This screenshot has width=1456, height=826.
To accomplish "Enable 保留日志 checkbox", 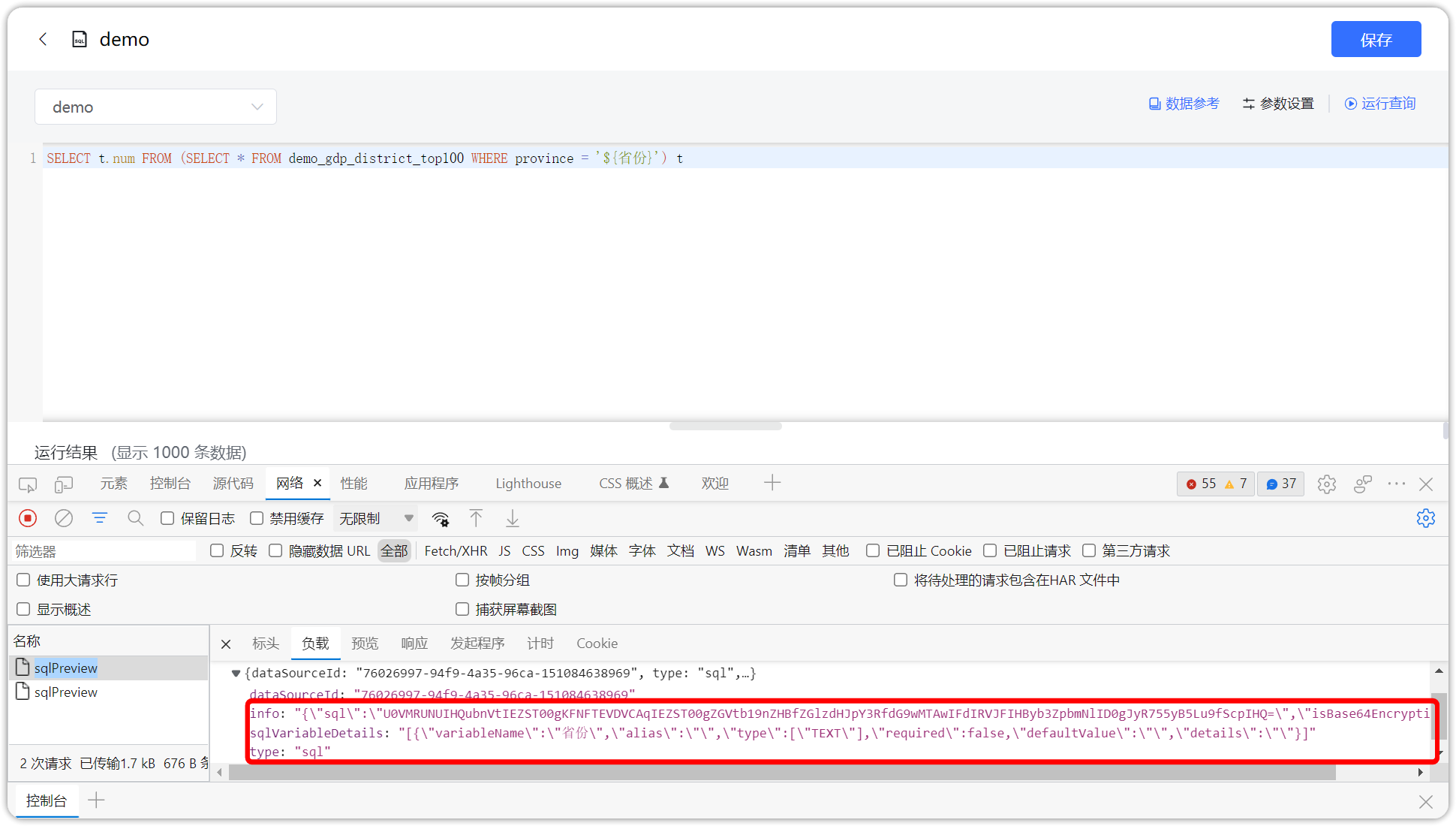I will coord(167,518).
